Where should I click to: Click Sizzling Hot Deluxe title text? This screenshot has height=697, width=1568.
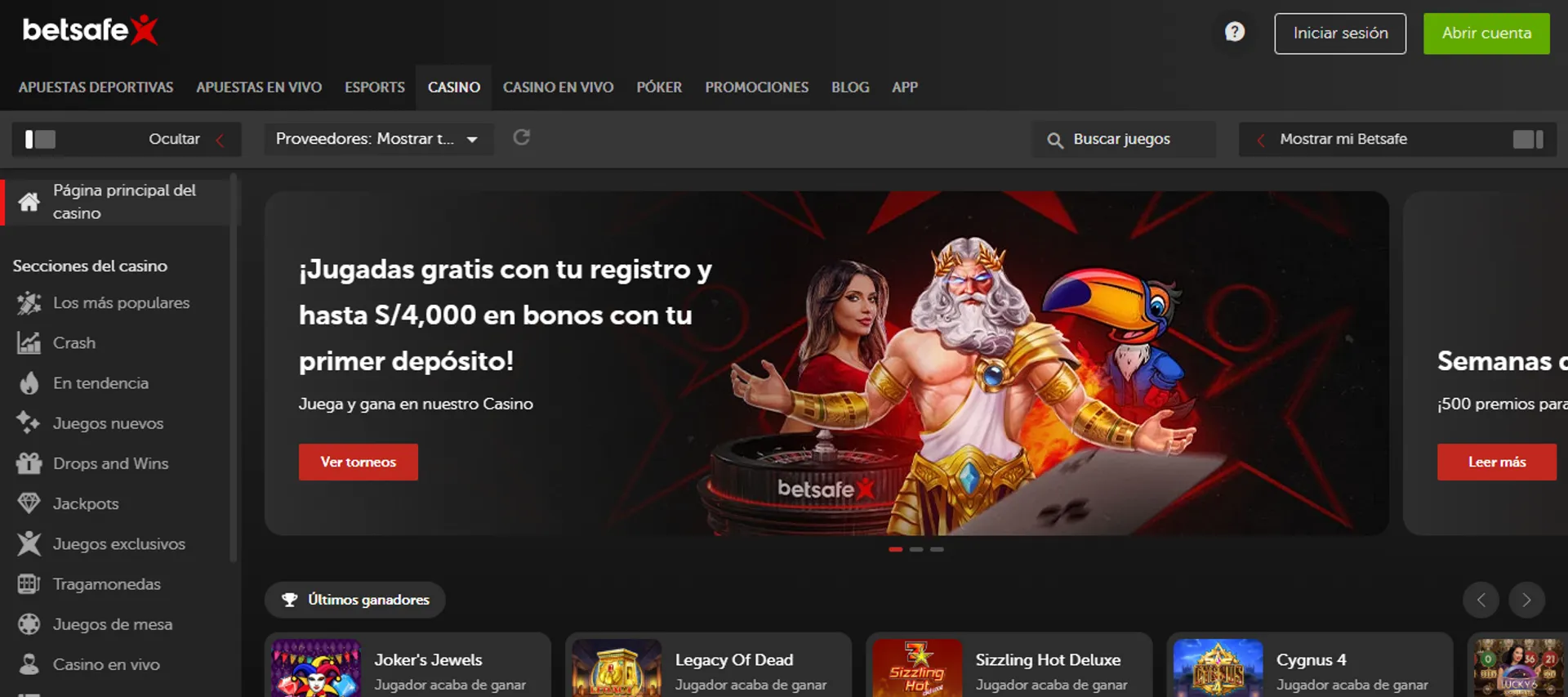[1048, 660]
